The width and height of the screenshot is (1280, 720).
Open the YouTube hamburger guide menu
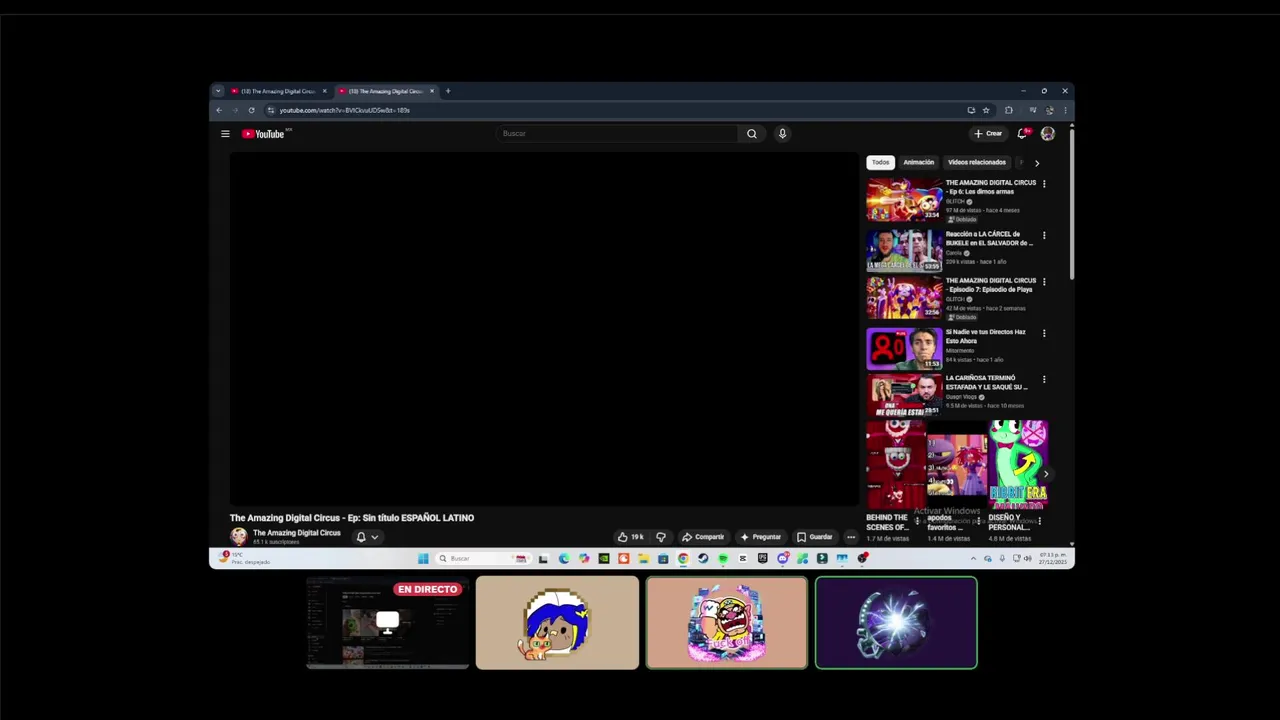click(x=225, y=134)
